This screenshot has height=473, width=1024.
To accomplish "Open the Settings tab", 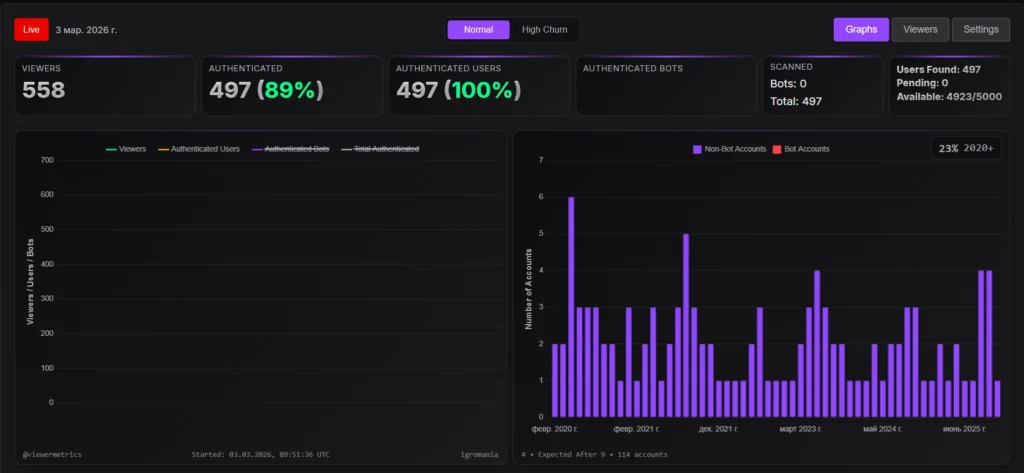I will [x=980, y=30].
